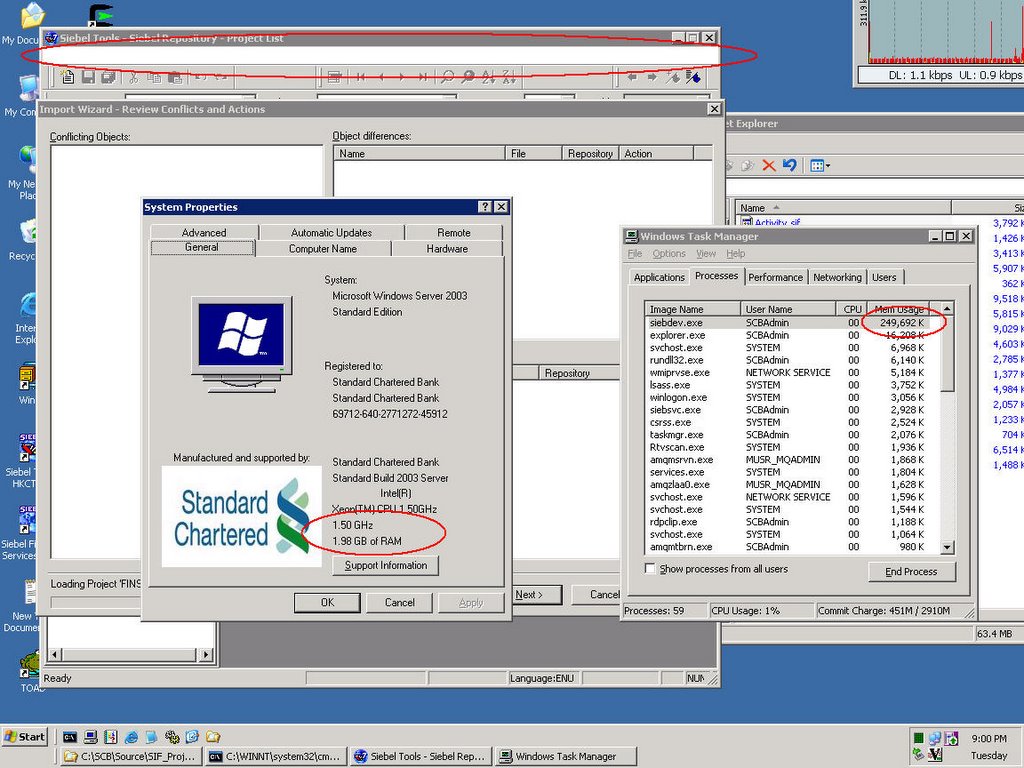Viewport: 1024px width, 768px height.
Task: Click the Name column header in Explorer
Action: coord(842,208)
